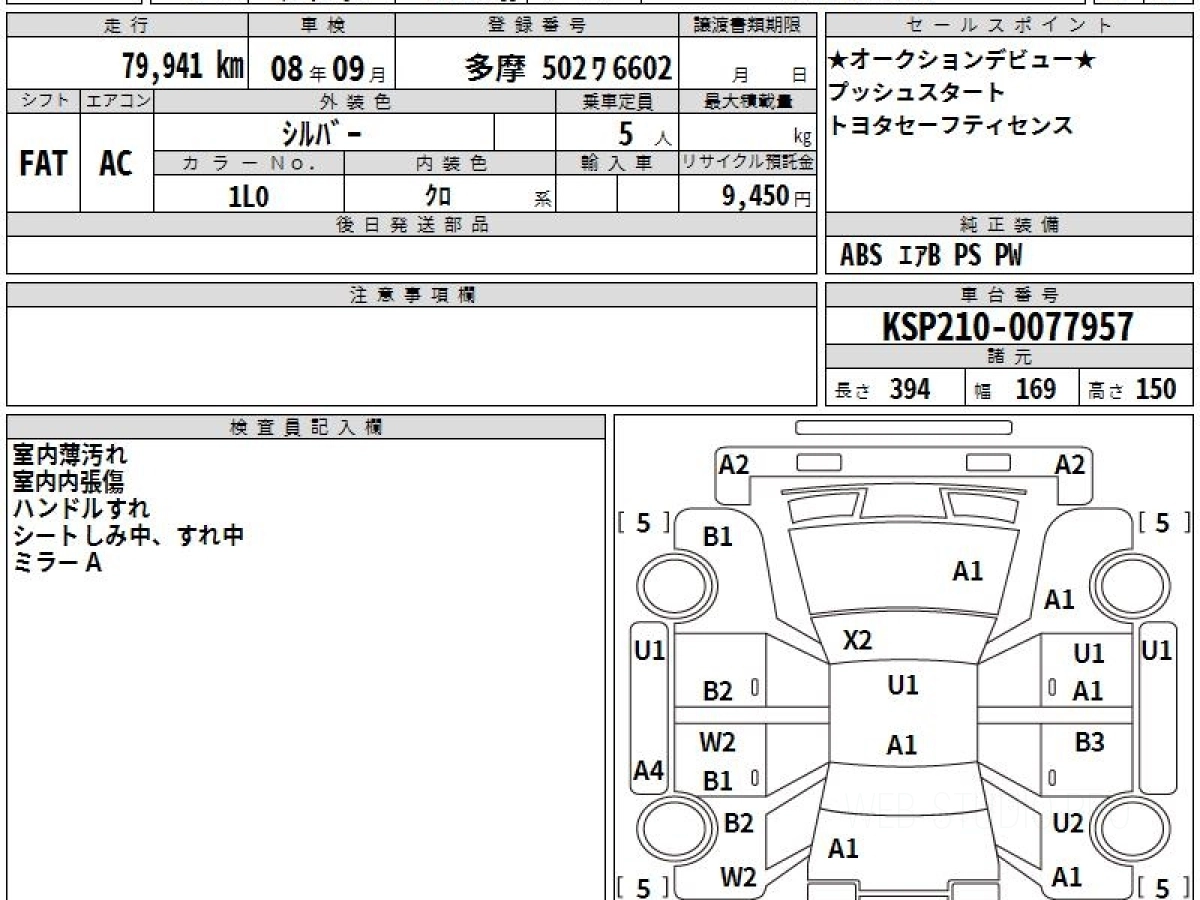Click the X2 damage mark on the car diagram

(x=857, y=641)
